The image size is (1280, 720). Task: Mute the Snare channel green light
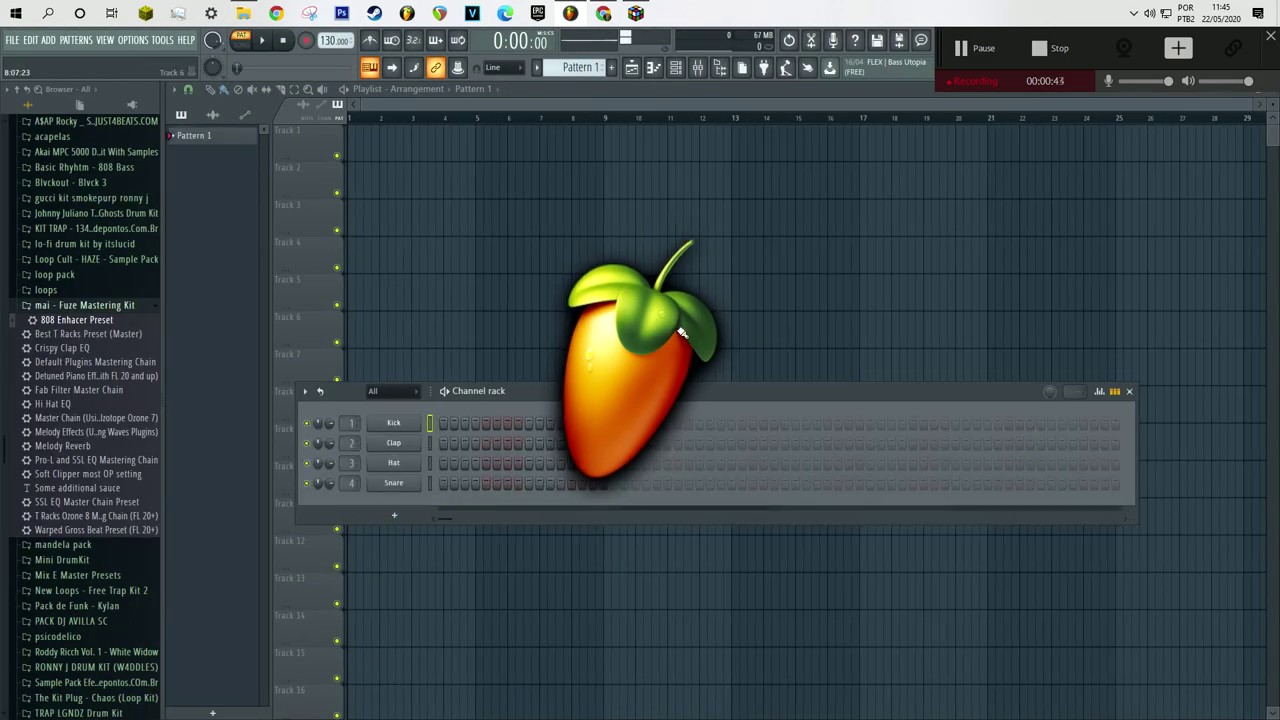pos(307,483)
